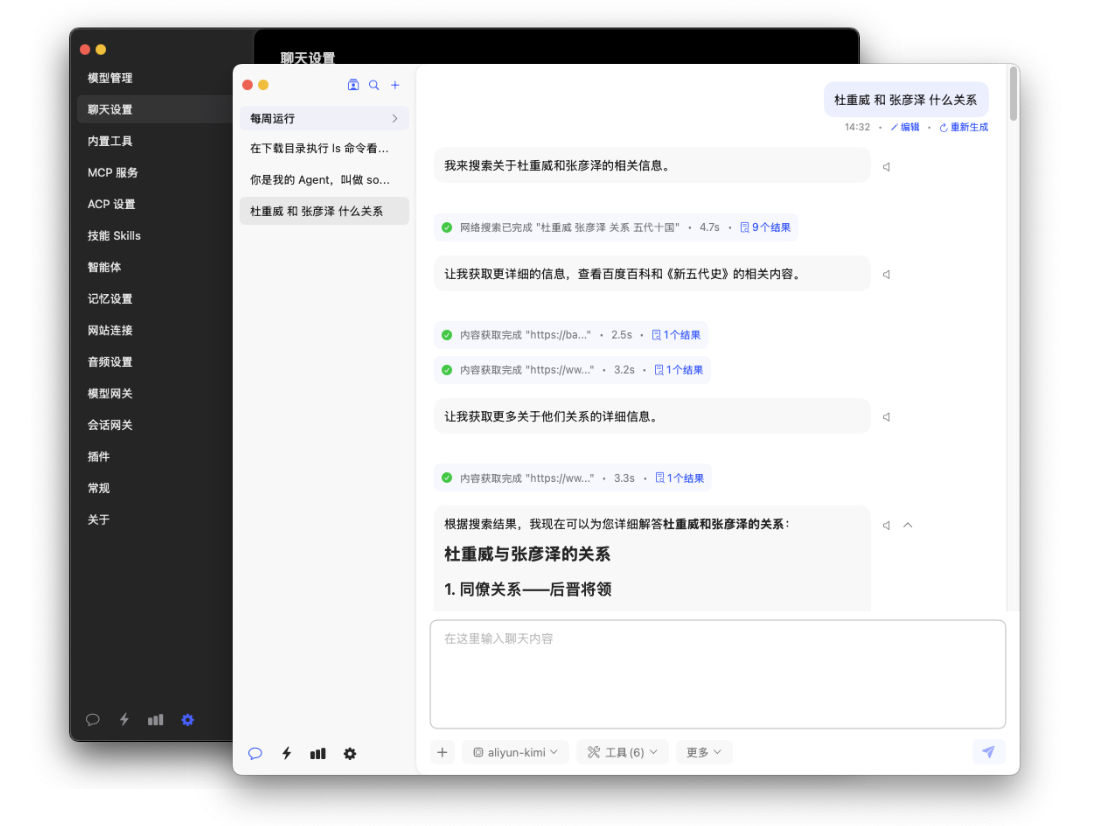Start a new chat with plus icon
Viewport: 1104px width, 826px height.
click(x=395, y=86)
